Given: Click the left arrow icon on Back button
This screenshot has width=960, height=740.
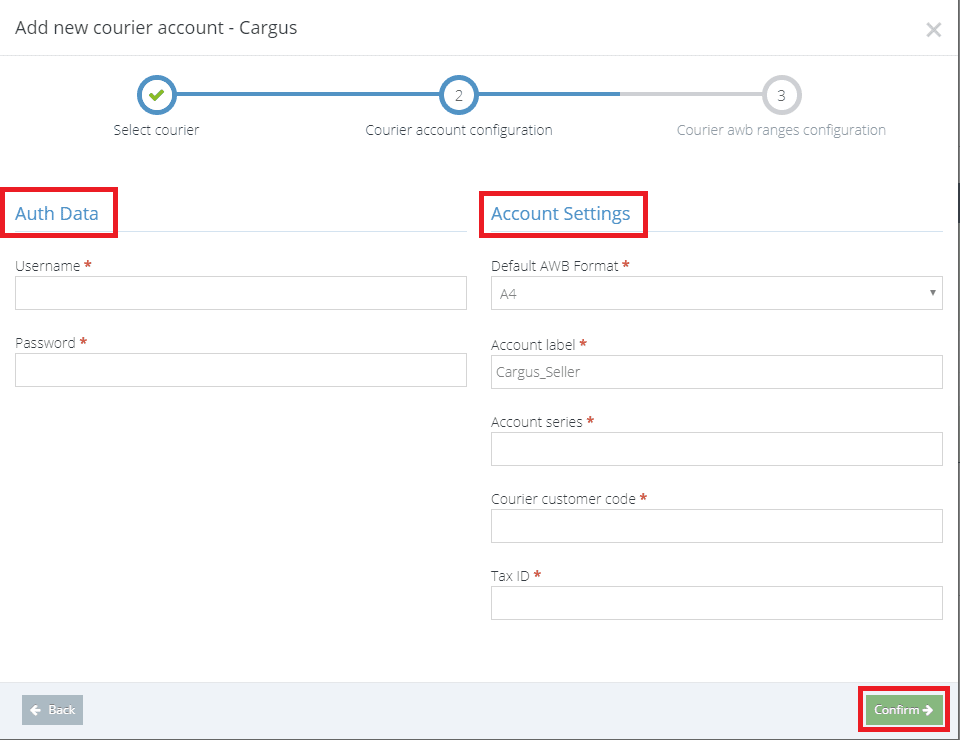Looking at the screenshot, I should [36, 710].
